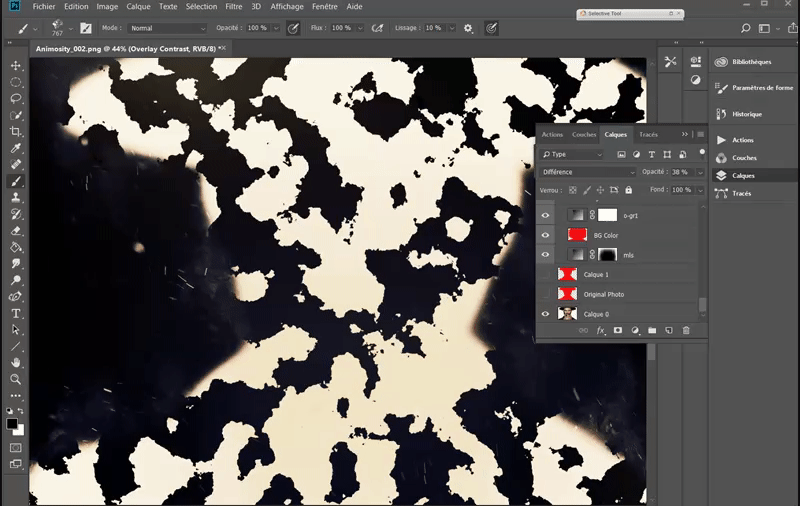Select the Dodge tool
The height and width of the screenshot is (506, 800).
click(16, 280)
